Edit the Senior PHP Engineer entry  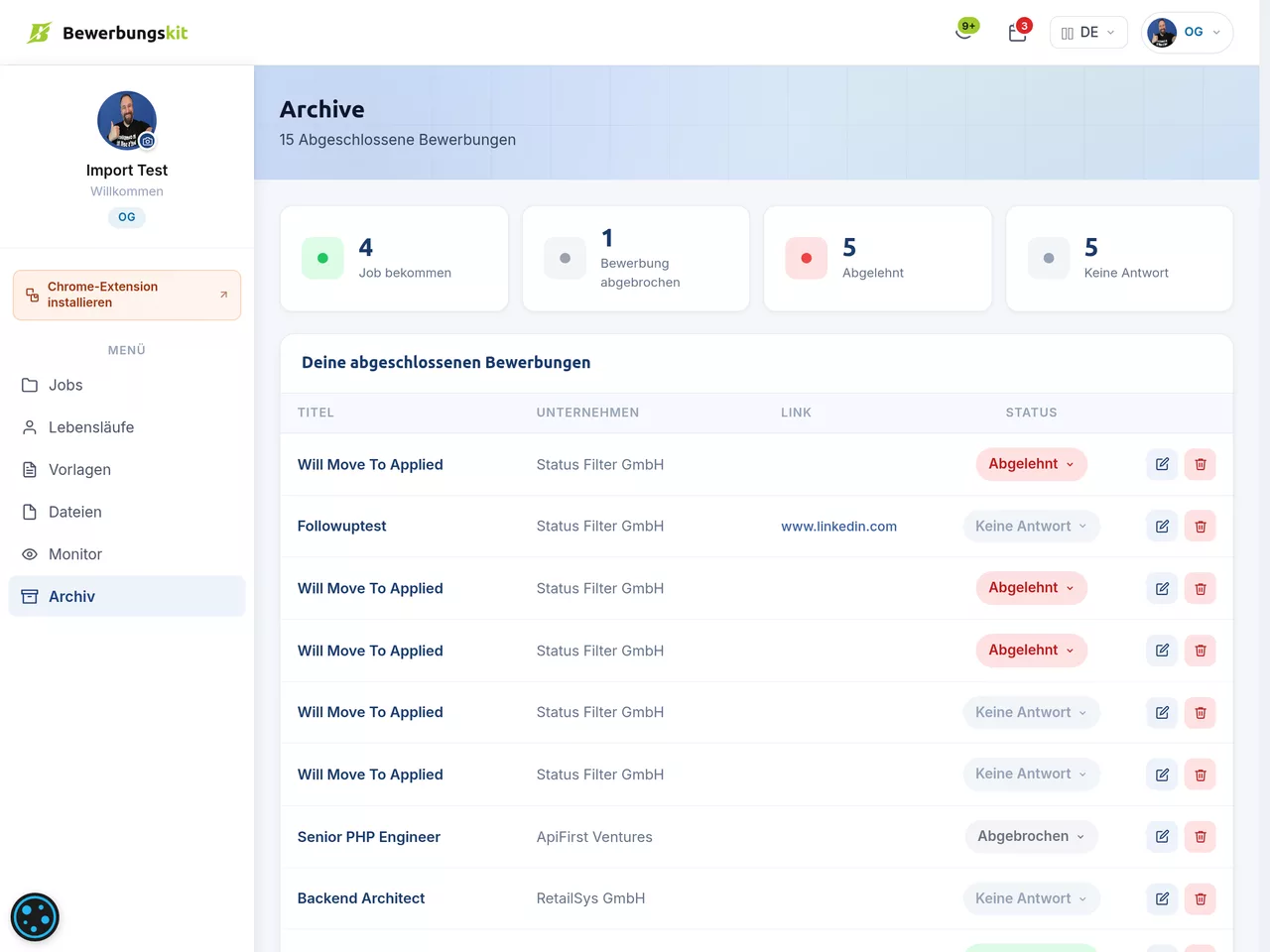(1162, 837)
